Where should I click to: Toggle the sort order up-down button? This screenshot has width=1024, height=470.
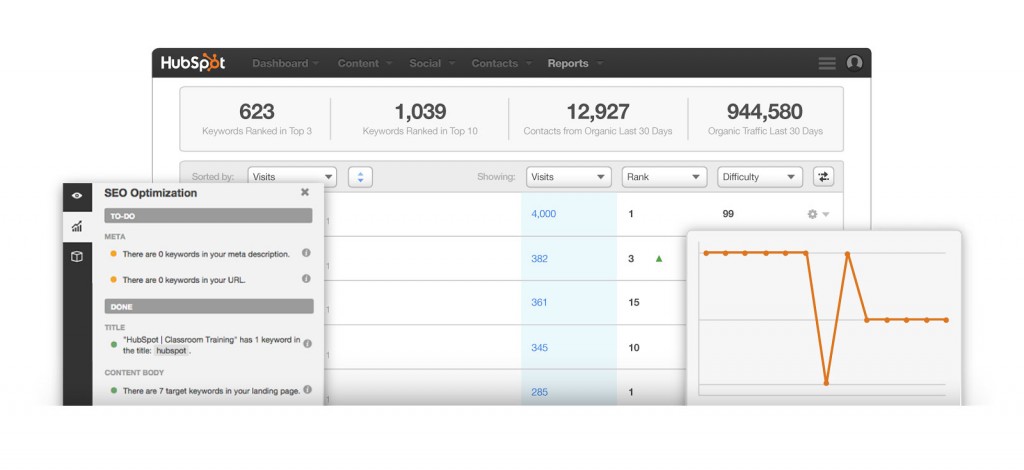pyautogui.click(x=360, y=177)
